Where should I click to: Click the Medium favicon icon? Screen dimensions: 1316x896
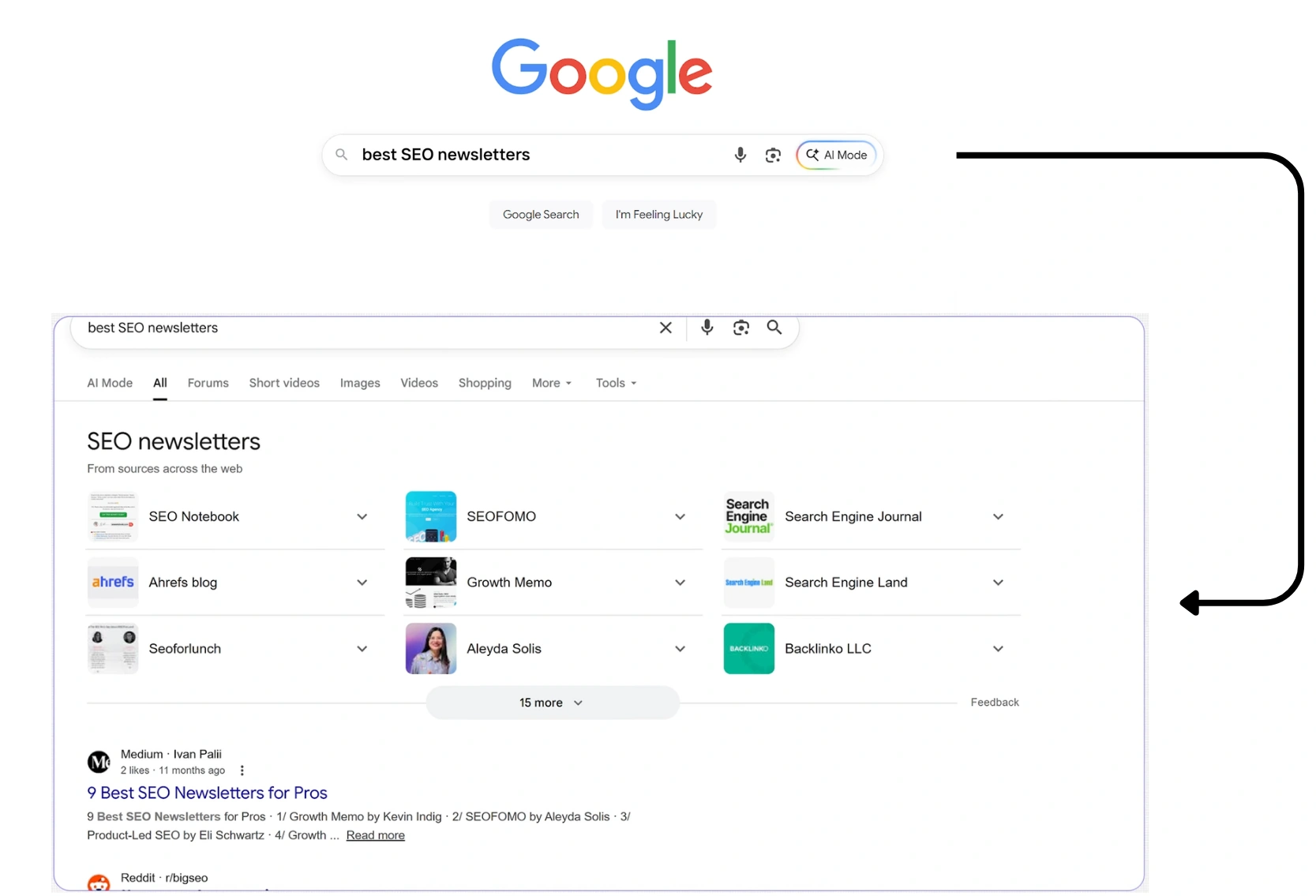(x=99, y=762)
